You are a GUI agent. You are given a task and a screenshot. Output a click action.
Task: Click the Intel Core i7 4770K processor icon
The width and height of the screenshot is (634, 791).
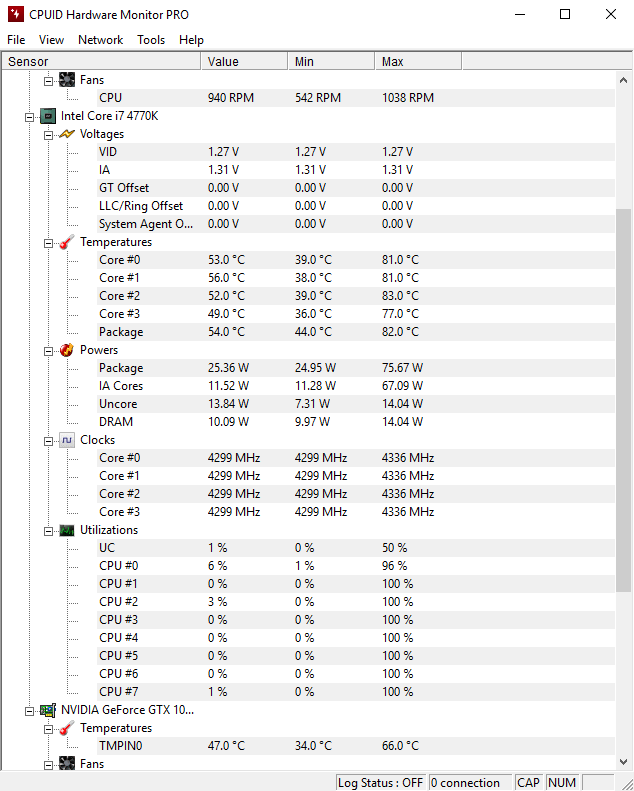(48, 116)
